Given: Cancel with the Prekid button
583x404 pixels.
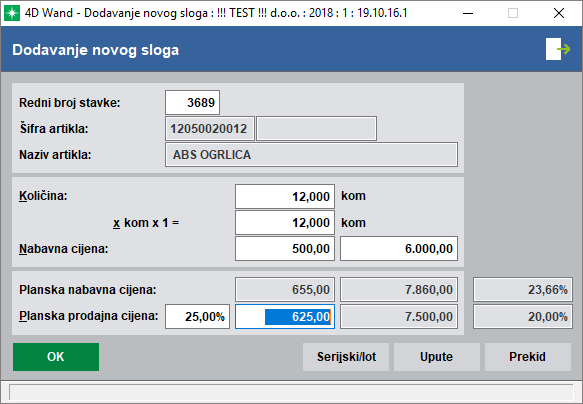Looking at the screenshot, I should coord(528,357).
